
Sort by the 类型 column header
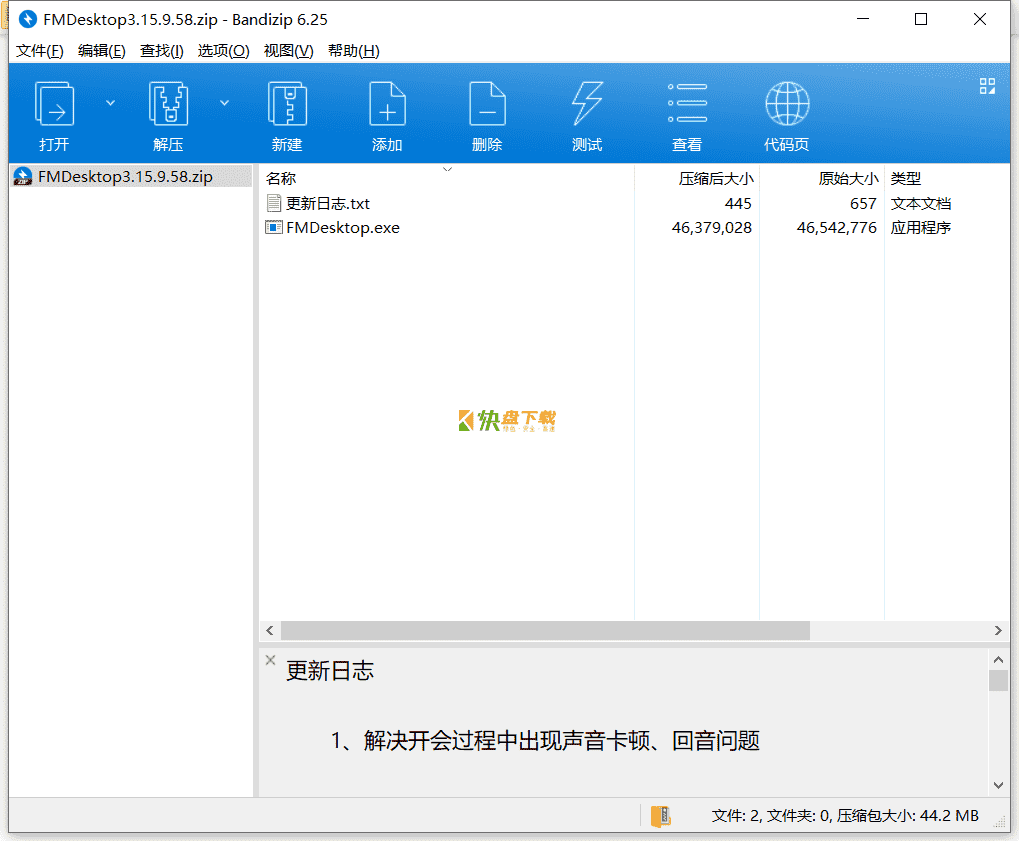click(x=906, y=178)
